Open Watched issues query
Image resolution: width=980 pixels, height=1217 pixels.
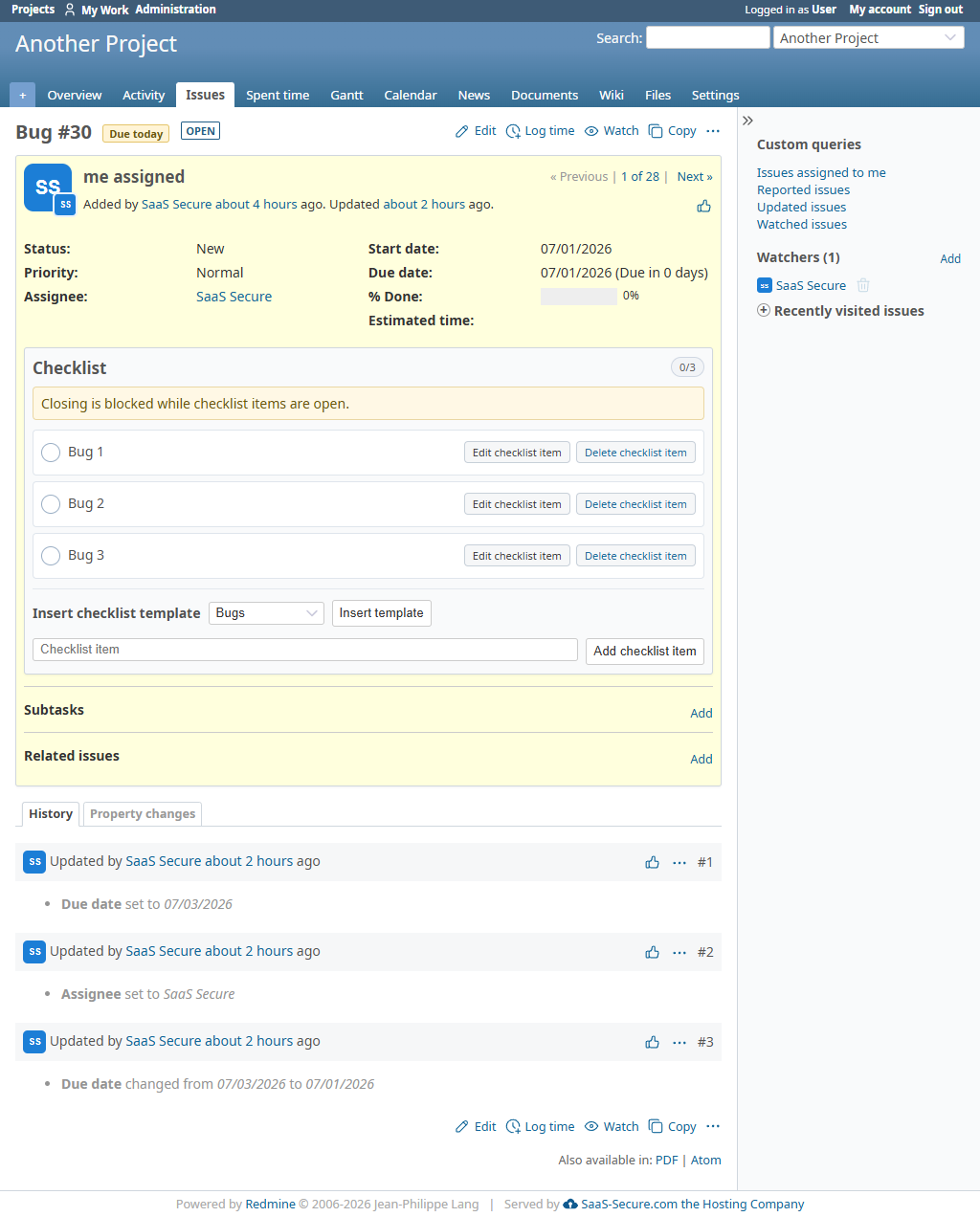pyautogui.click(x=802, y=225)
